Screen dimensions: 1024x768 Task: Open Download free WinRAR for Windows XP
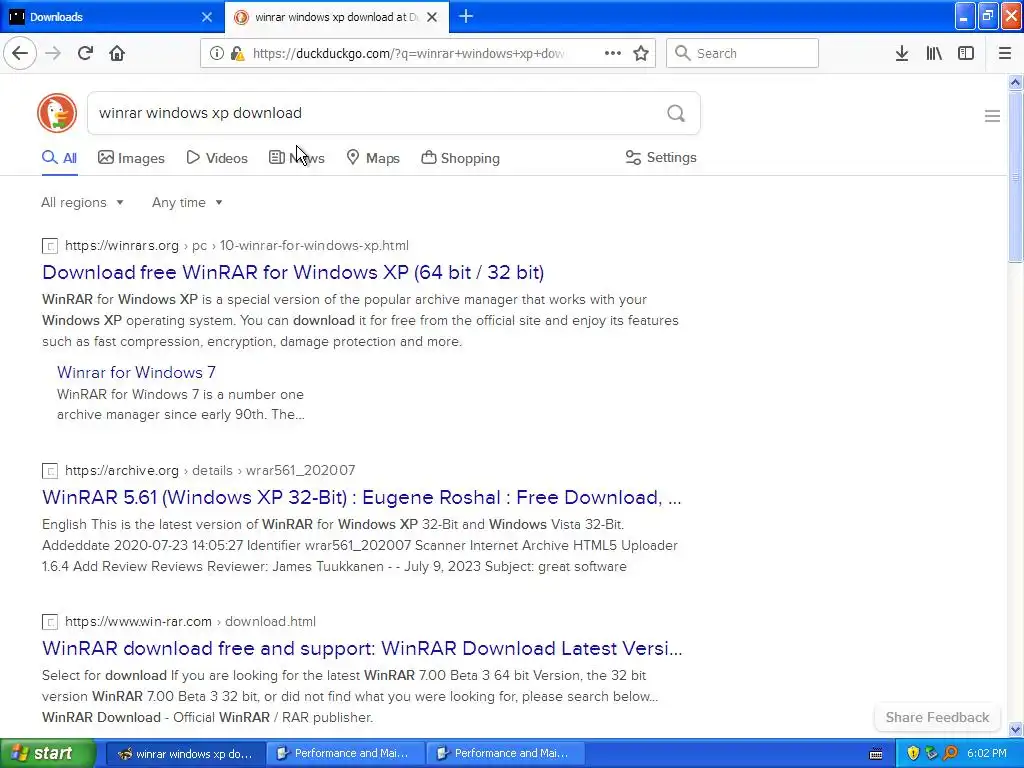pyautogui.click(x=293, y=272)
